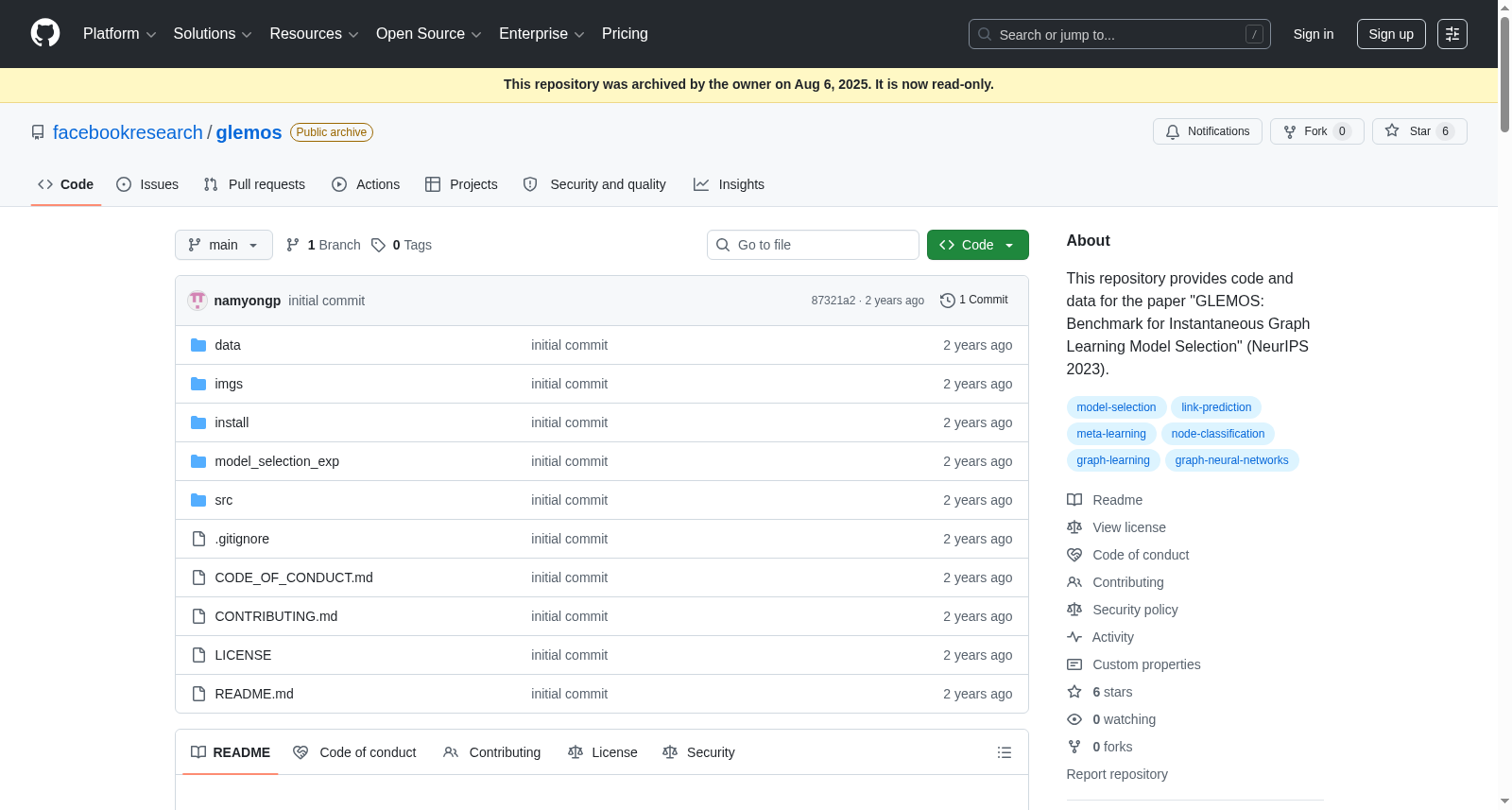Open the facebookresearch owner link
Screen dimensions: 1512x810
pos(128,132)
